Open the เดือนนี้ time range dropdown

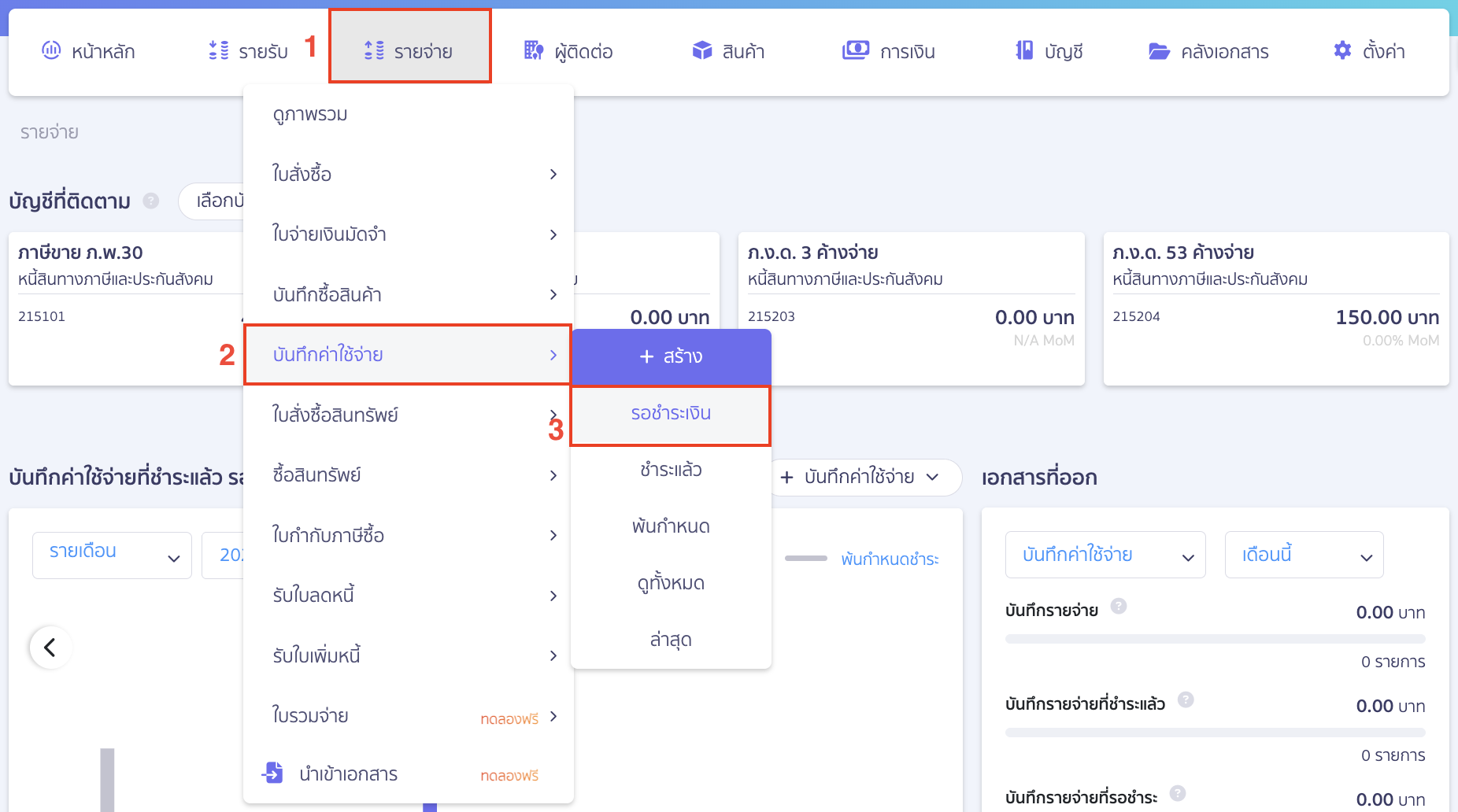(1304, 555)
